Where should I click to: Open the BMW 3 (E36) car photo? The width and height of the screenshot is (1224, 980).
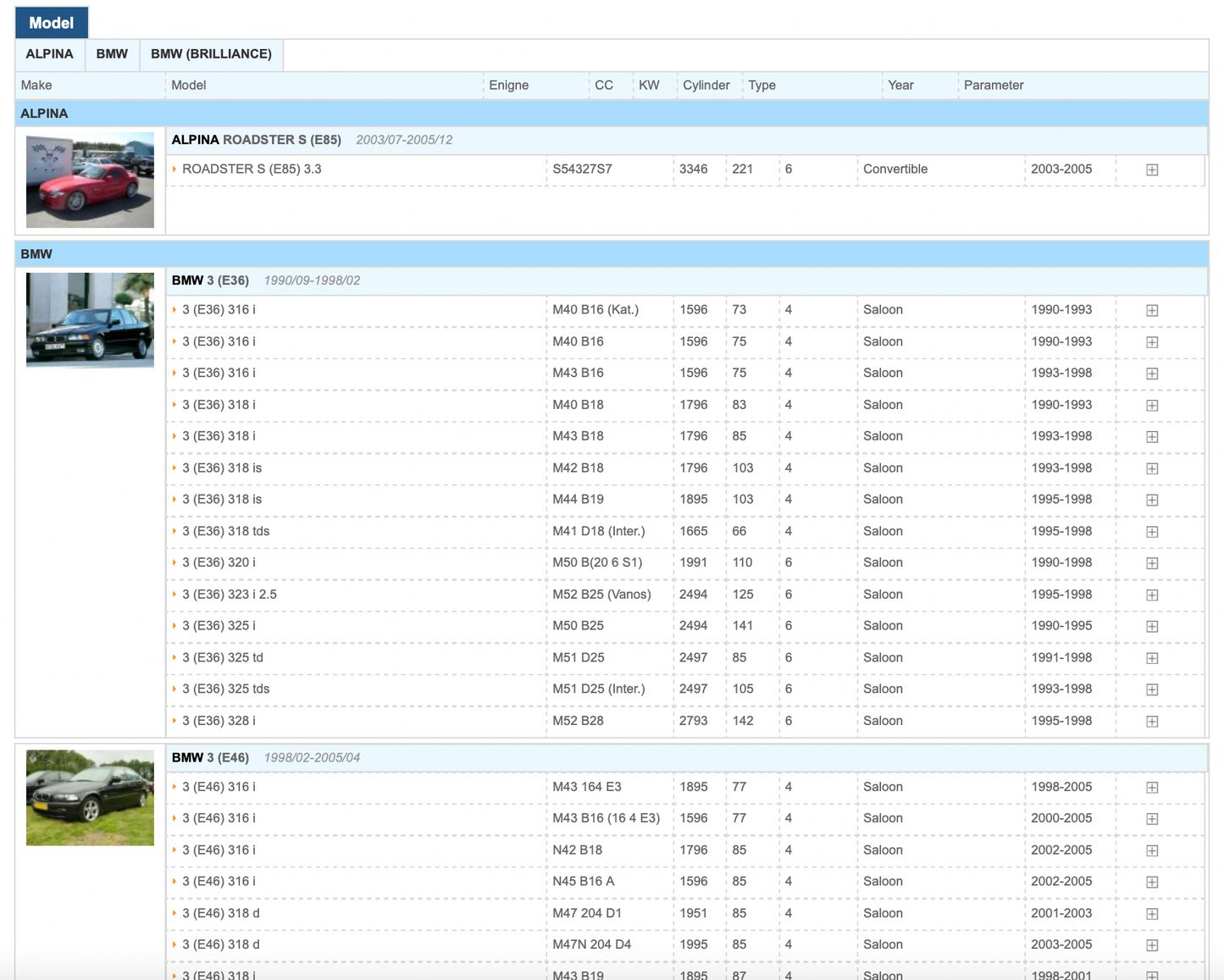(90, 319)
